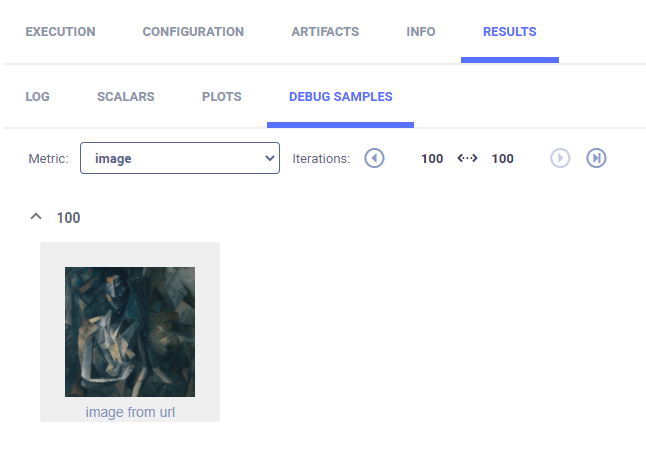The width and height of the screenshot is (646, 451).
Task: Click the double-arrow range icon between iterations
Action: [467, 158]
